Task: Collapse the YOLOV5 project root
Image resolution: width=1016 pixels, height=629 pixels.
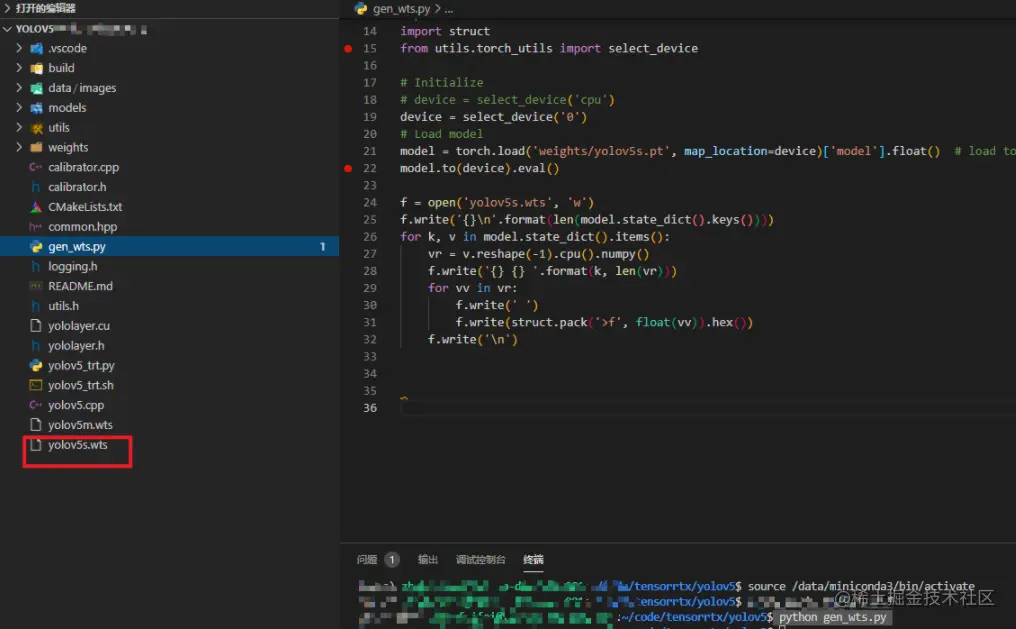Action: pyautogui.click(x=7, y=29)
